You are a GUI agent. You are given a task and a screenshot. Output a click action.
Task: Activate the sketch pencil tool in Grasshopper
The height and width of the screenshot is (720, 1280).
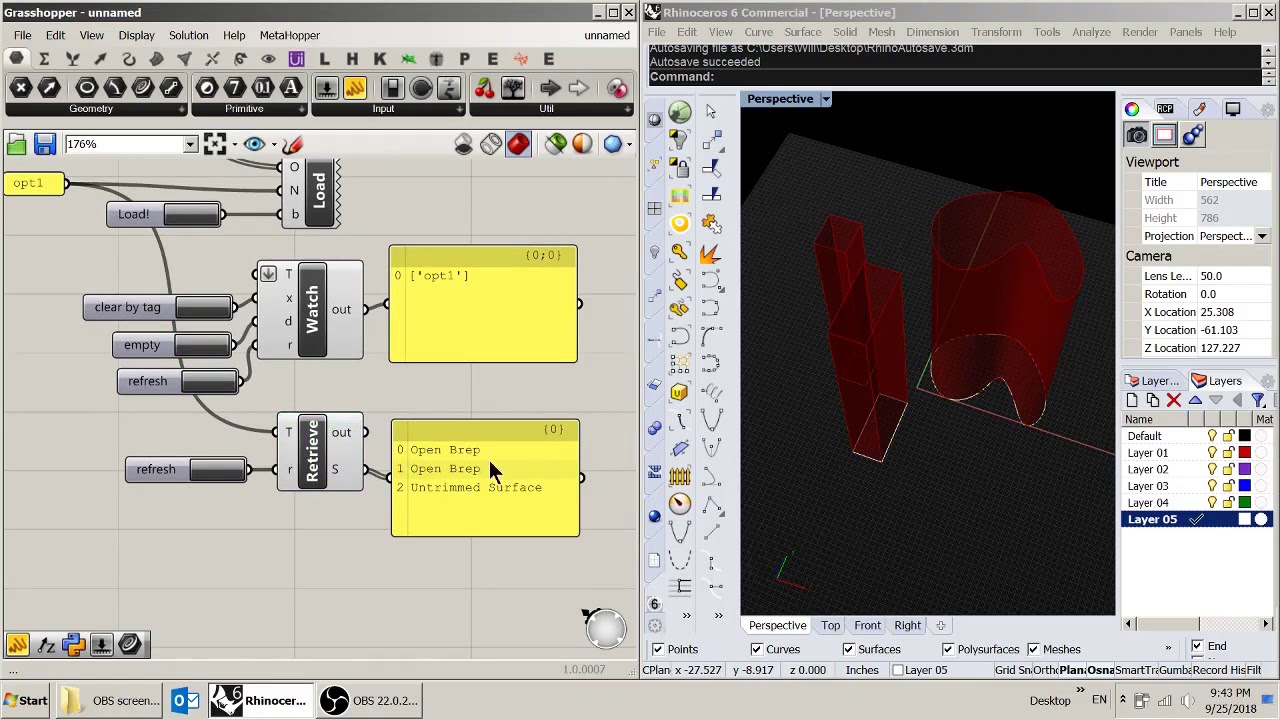pyautogui.click(x=292, y=144)
